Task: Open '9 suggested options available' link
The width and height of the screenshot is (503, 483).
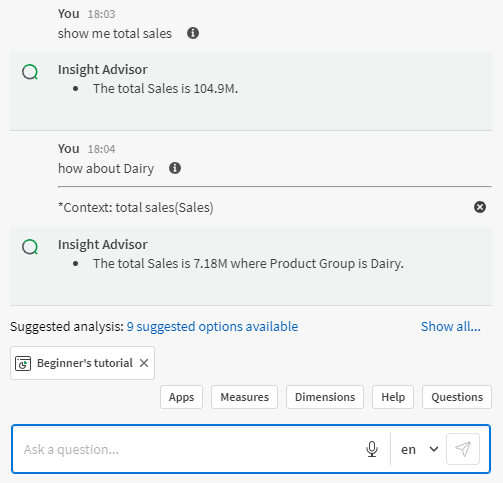Action: click(212, 327)
